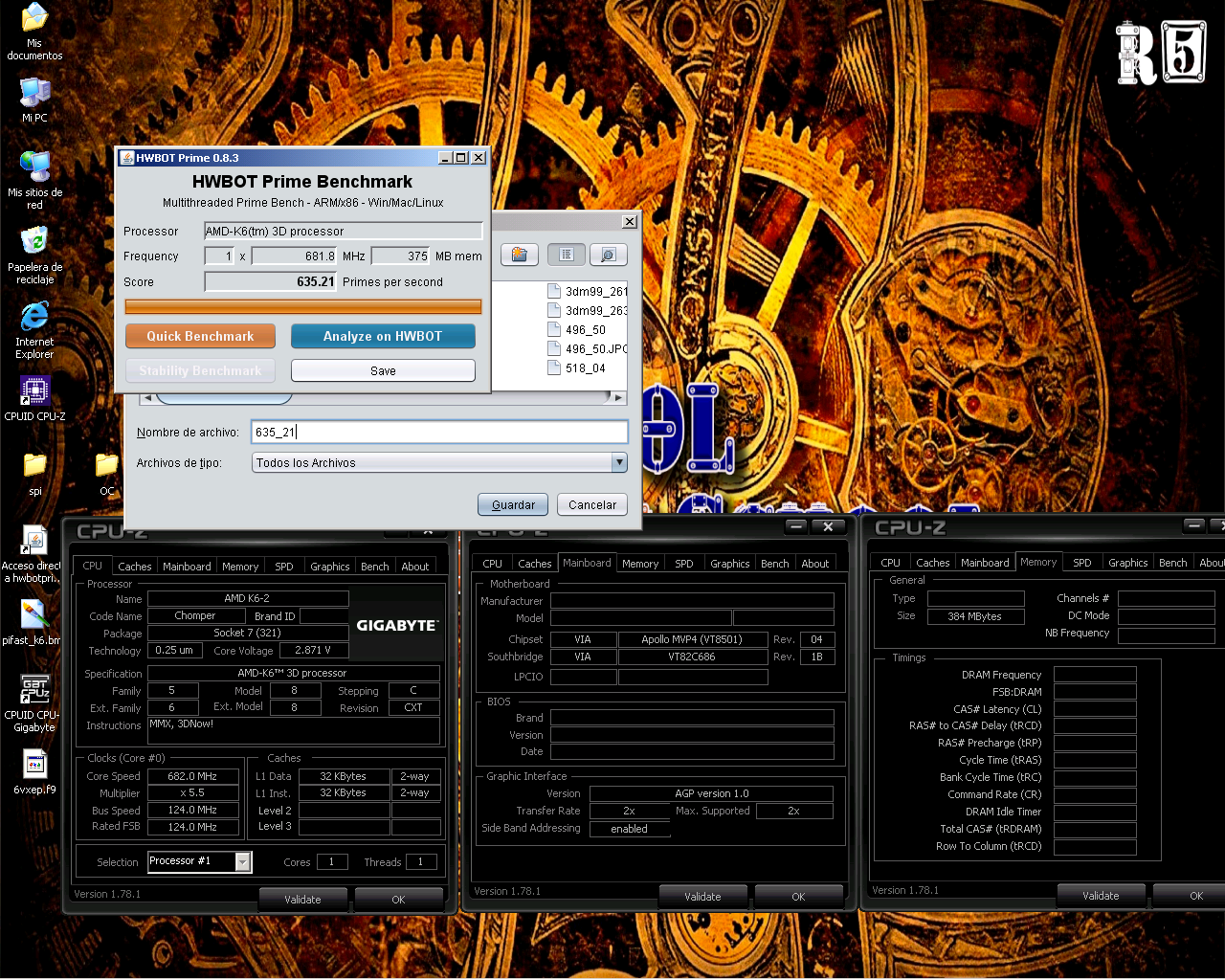Screen dimensions: 1225x980
Task: Open Processor #1 selection dropdown
Action: tap(243, 861)
